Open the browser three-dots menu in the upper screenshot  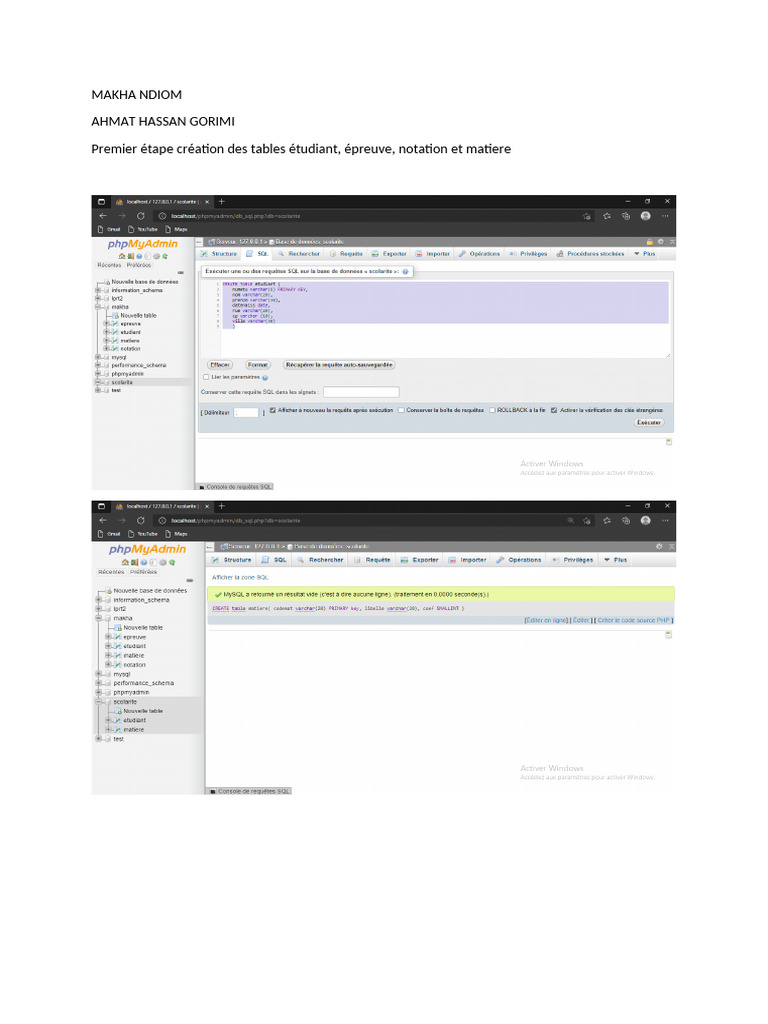click(665, 216)
